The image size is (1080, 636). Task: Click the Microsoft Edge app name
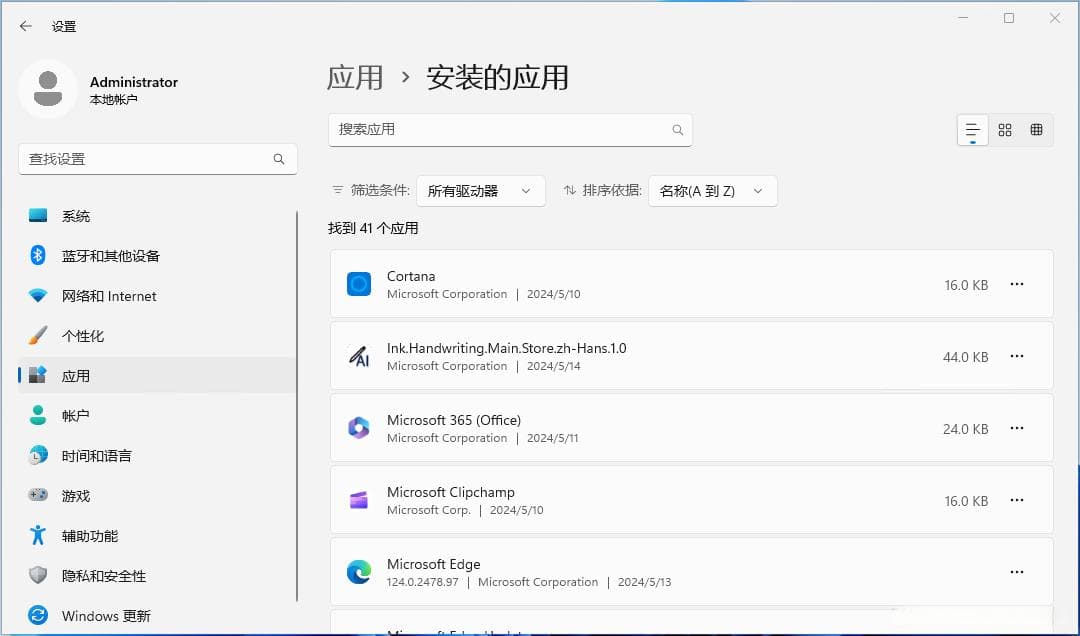pos(433,564)
